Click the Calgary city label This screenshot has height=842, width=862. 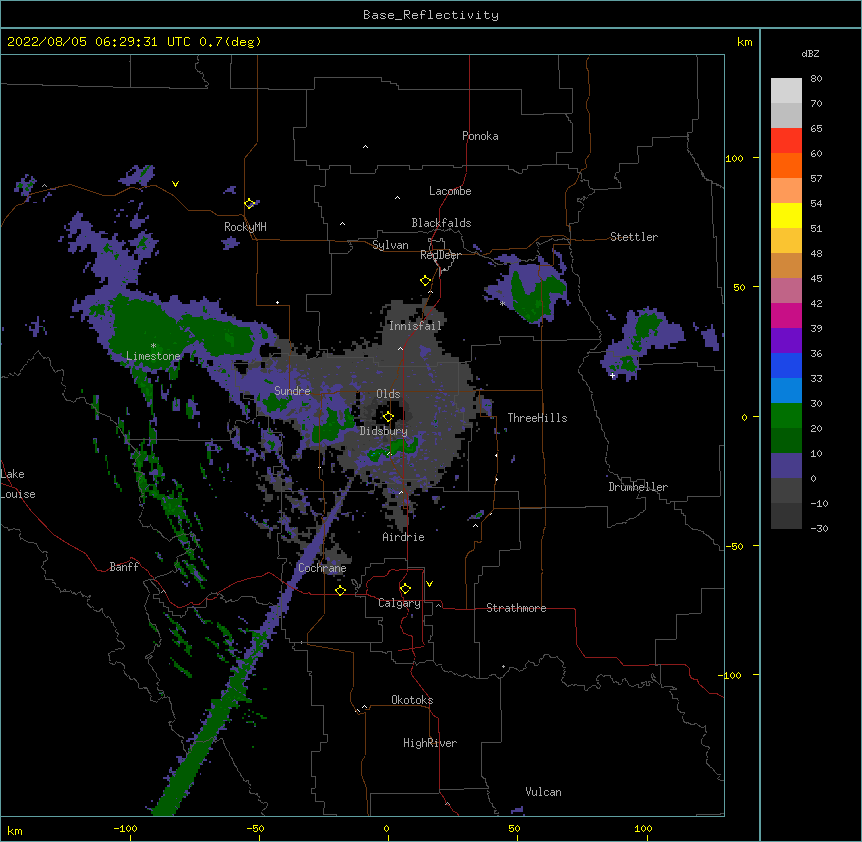[399, 603]
